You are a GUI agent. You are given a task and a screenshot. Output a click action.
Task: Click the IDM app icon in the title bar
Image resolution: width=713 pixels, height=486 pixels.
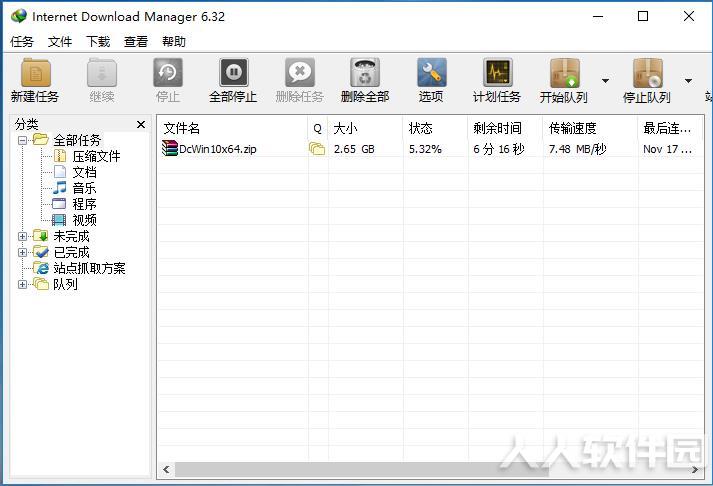[x=19, y=16]
